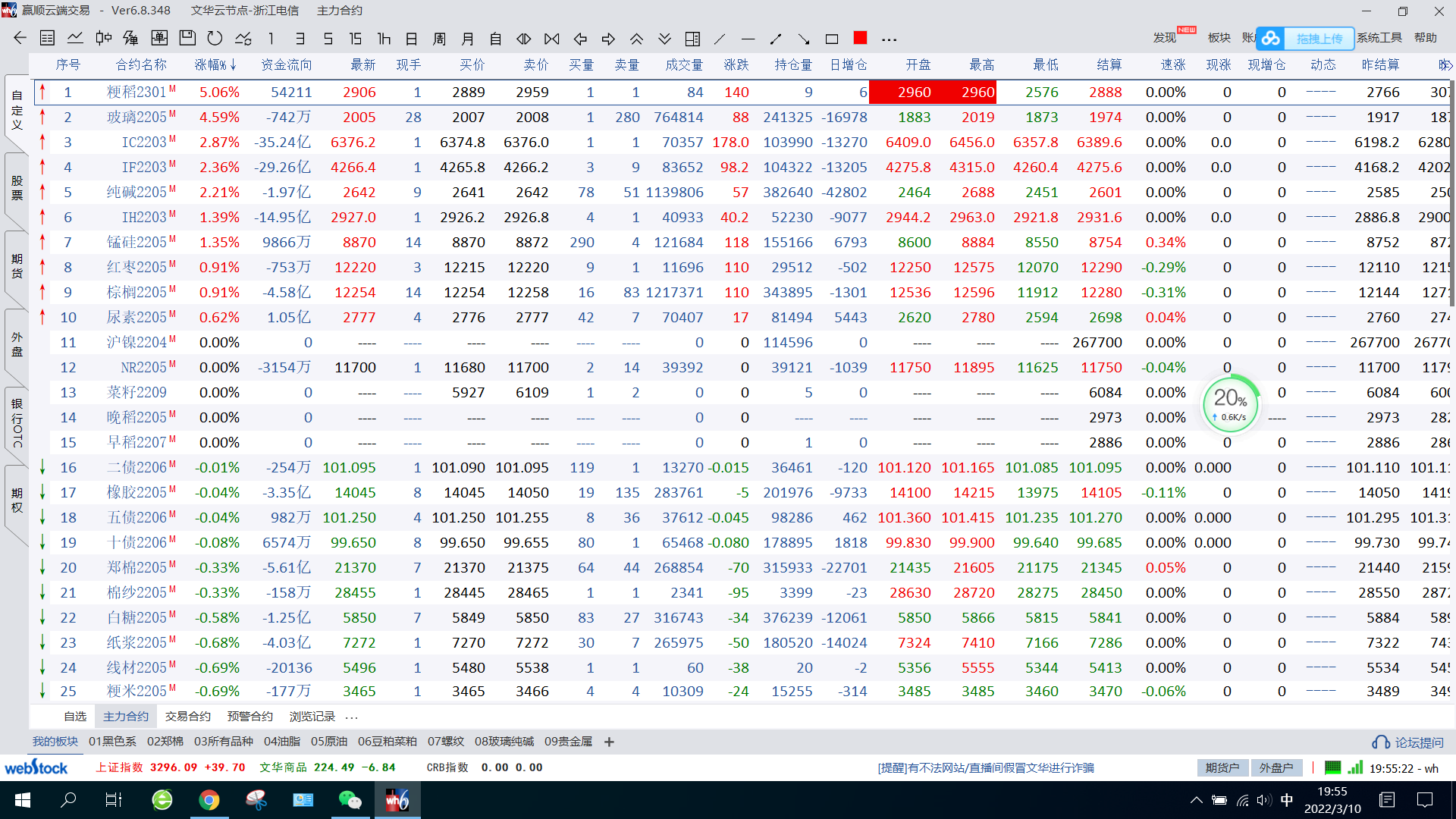Image resolution: width=1456 pixels, height=819 pixels.
Task: Switch to the 浏览记录 bottom tab
Action: (312, 716)
